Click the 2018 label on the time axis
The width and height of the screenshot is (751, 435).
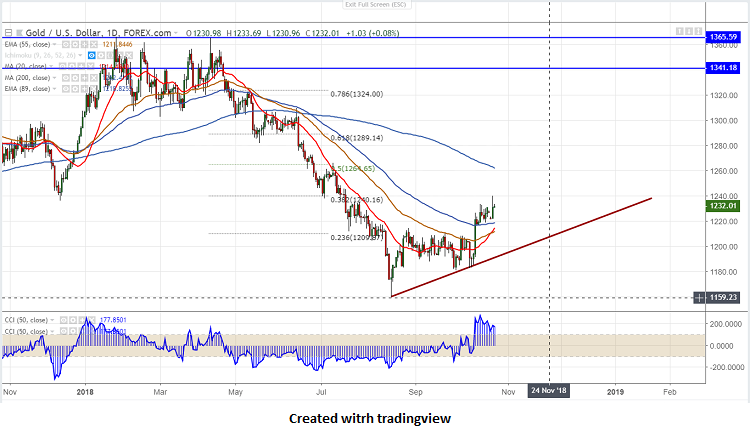click(85, 392)
